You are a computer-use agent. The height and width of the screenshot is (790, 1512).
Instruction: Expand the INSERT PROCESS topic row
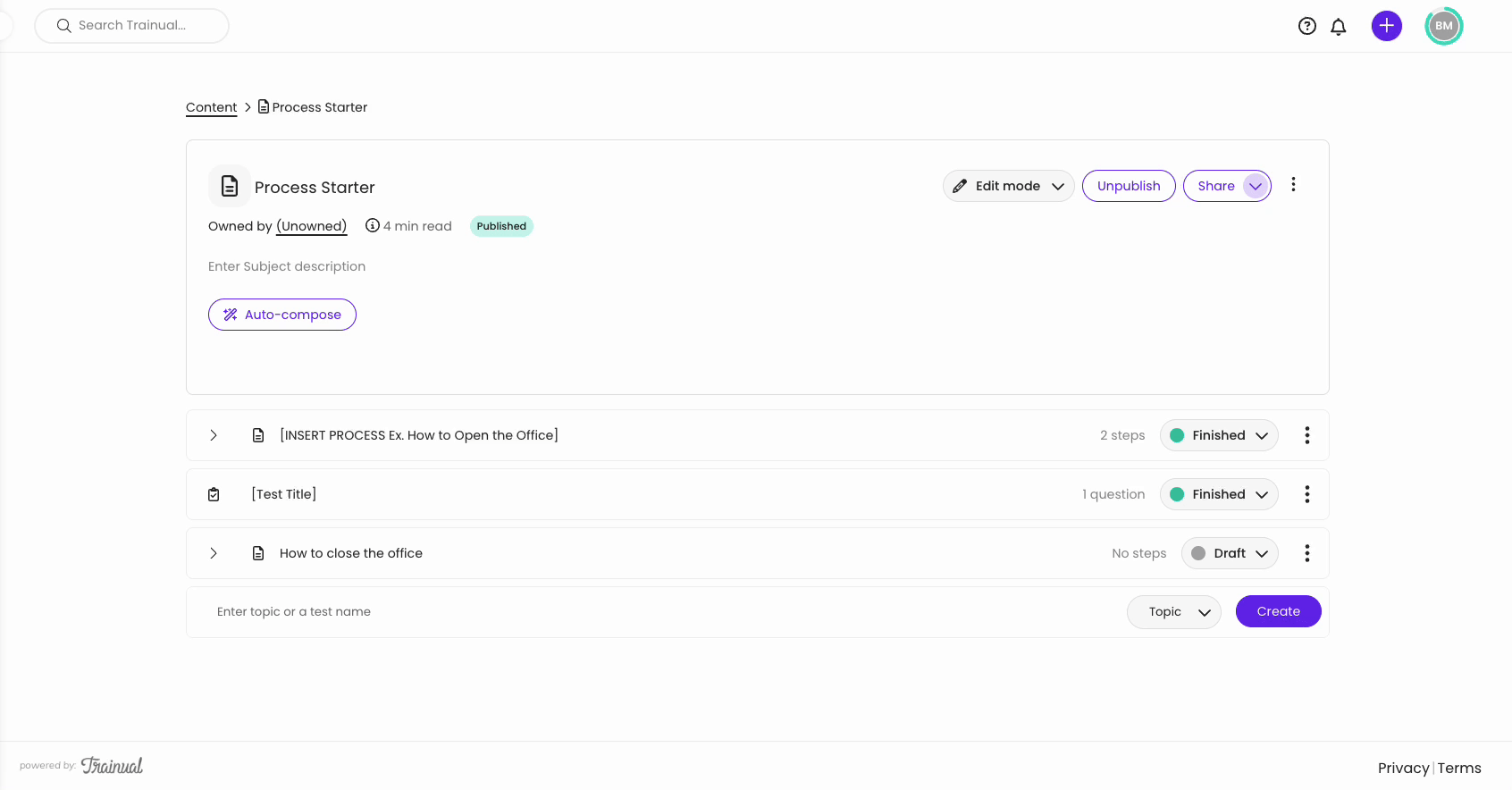(x=214, y=435)
